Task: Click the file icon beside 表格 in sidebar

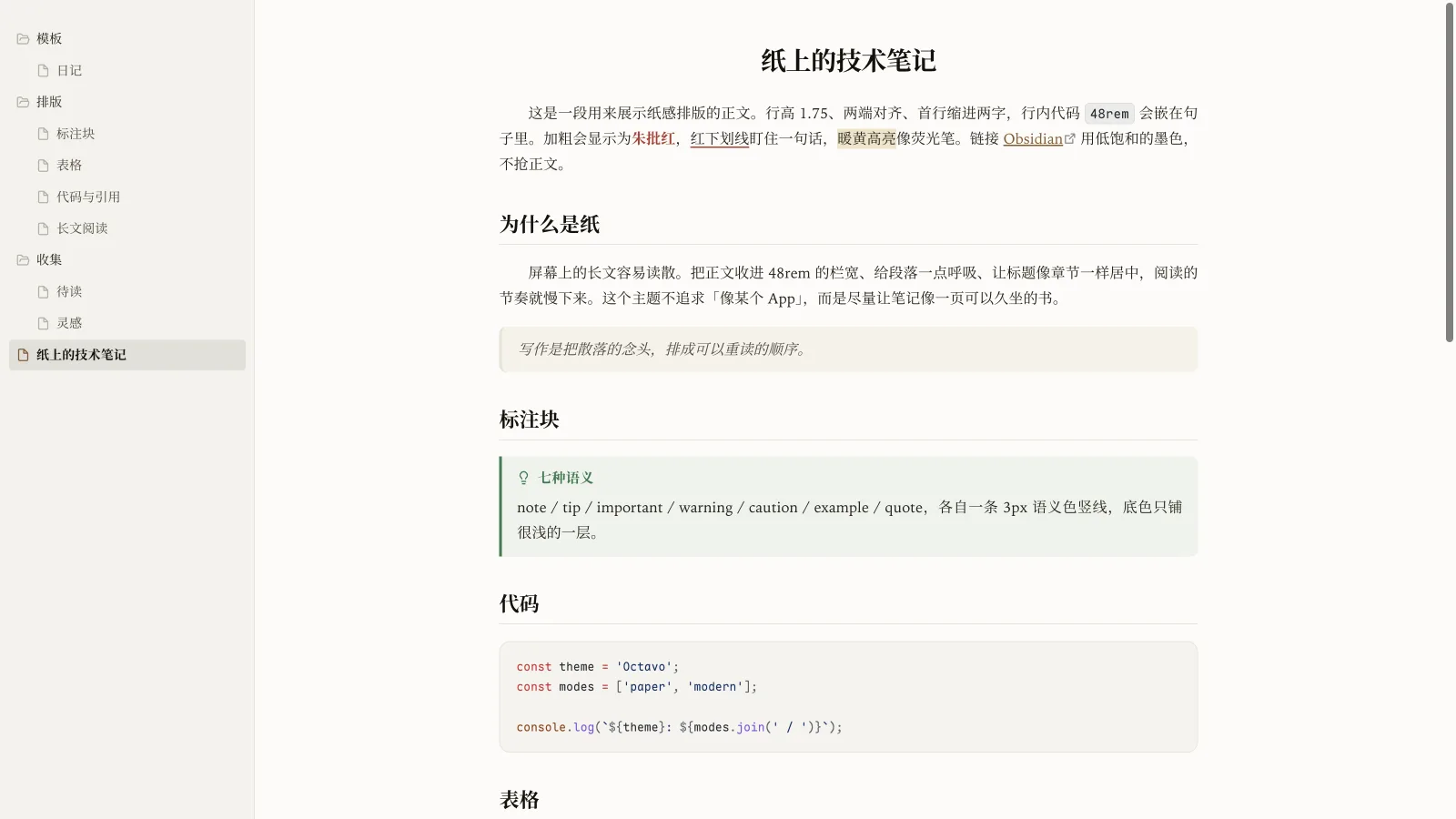Action: click(x=43, y=165)
